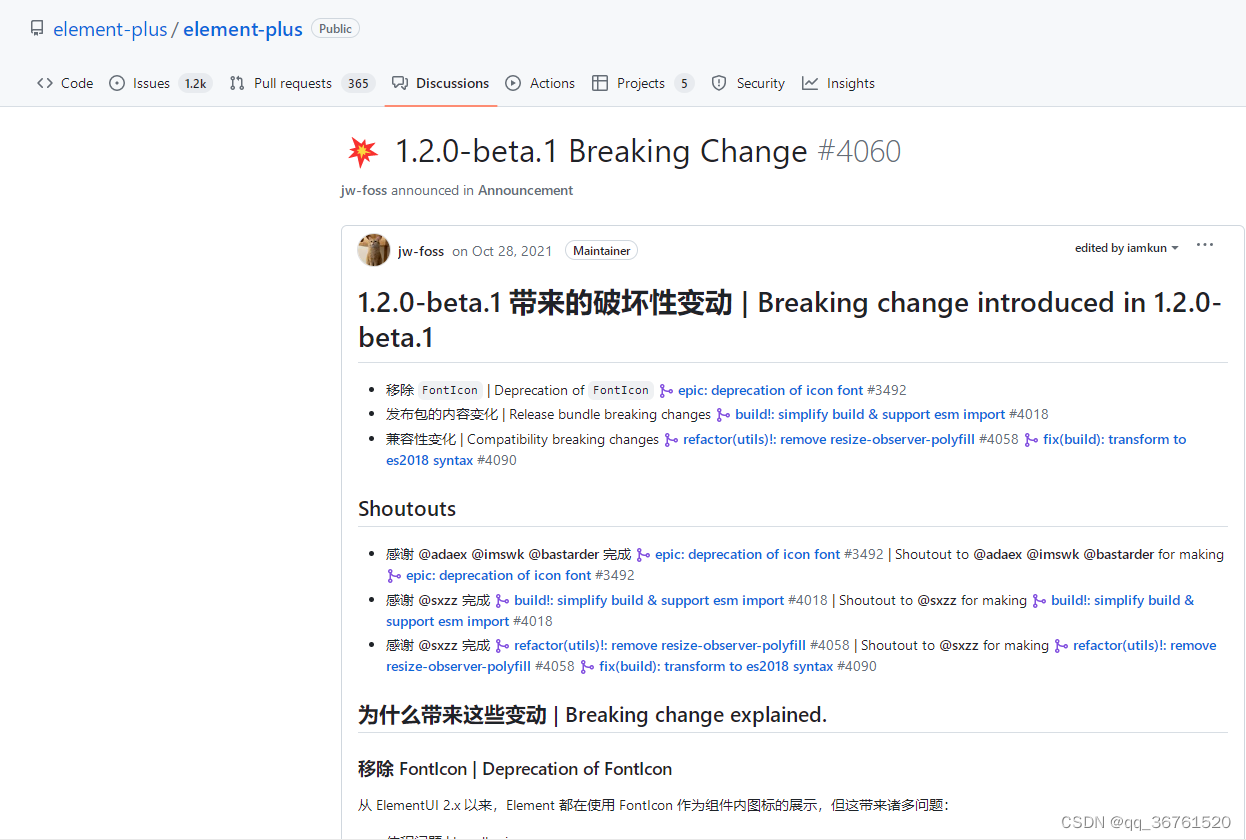This screenshot has width=1246, height=840.
Task: Click the Insights tab graph icon
Action: [x=810, y=83]
